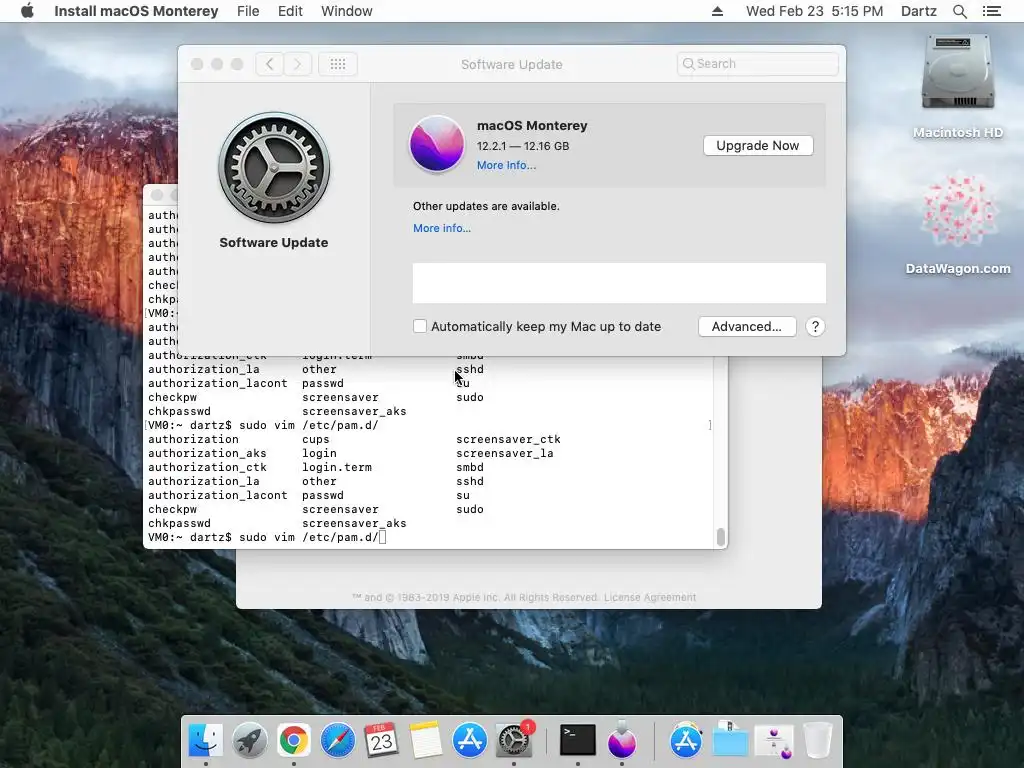
Task: Launch Launchpad rocket icon in Dock
Action: pyautogui.click(x=249, y=740)
